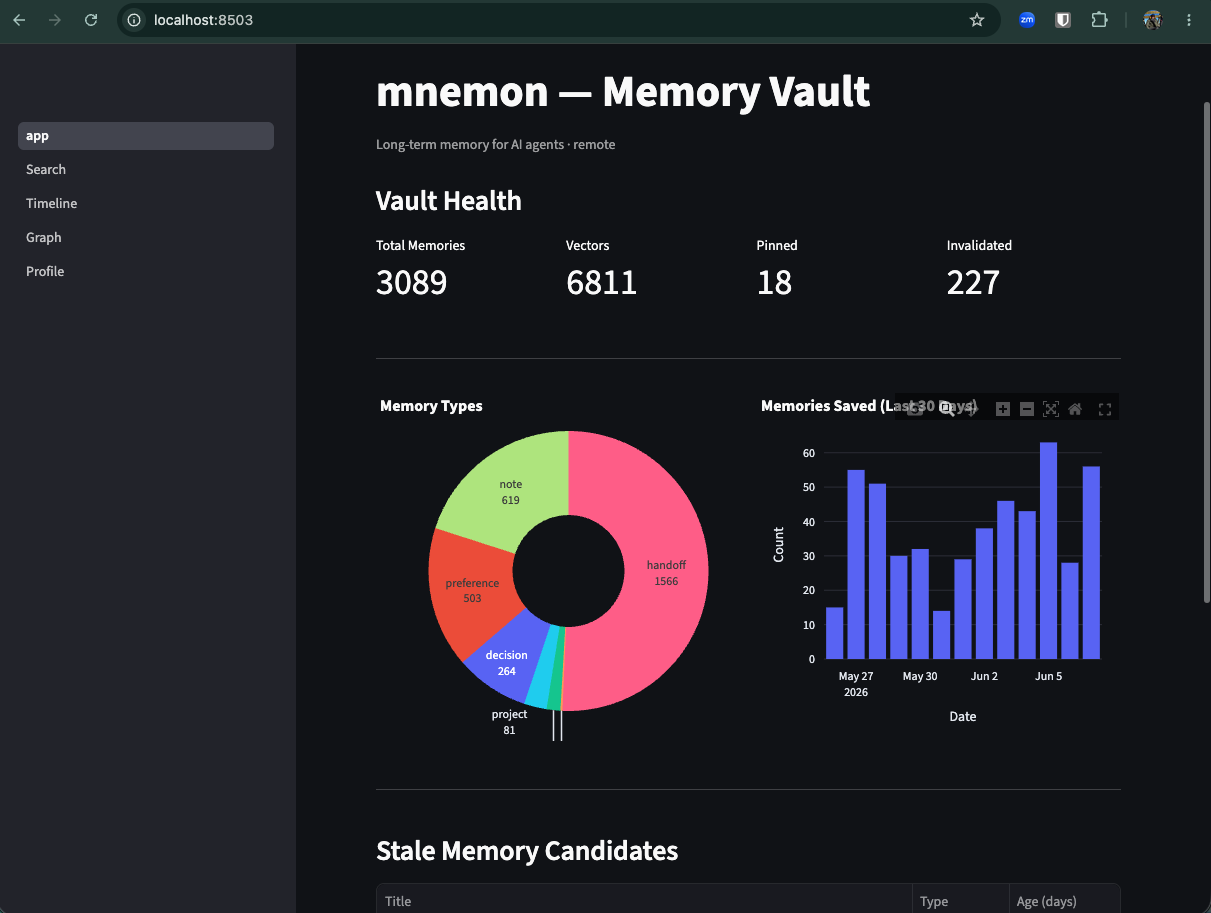Click the 'Jun 5' axis label
The image size is (1211, 913).
point(1049,677)
